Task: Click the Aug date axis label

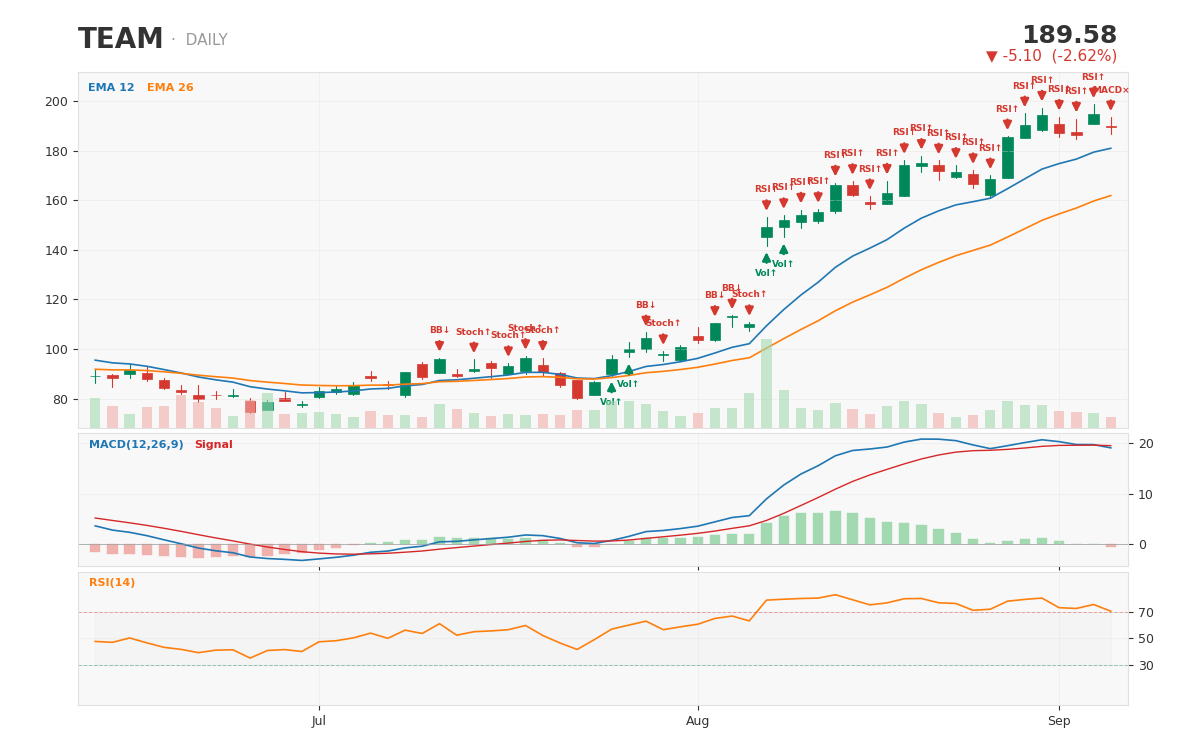Action: tap(698, 721)
